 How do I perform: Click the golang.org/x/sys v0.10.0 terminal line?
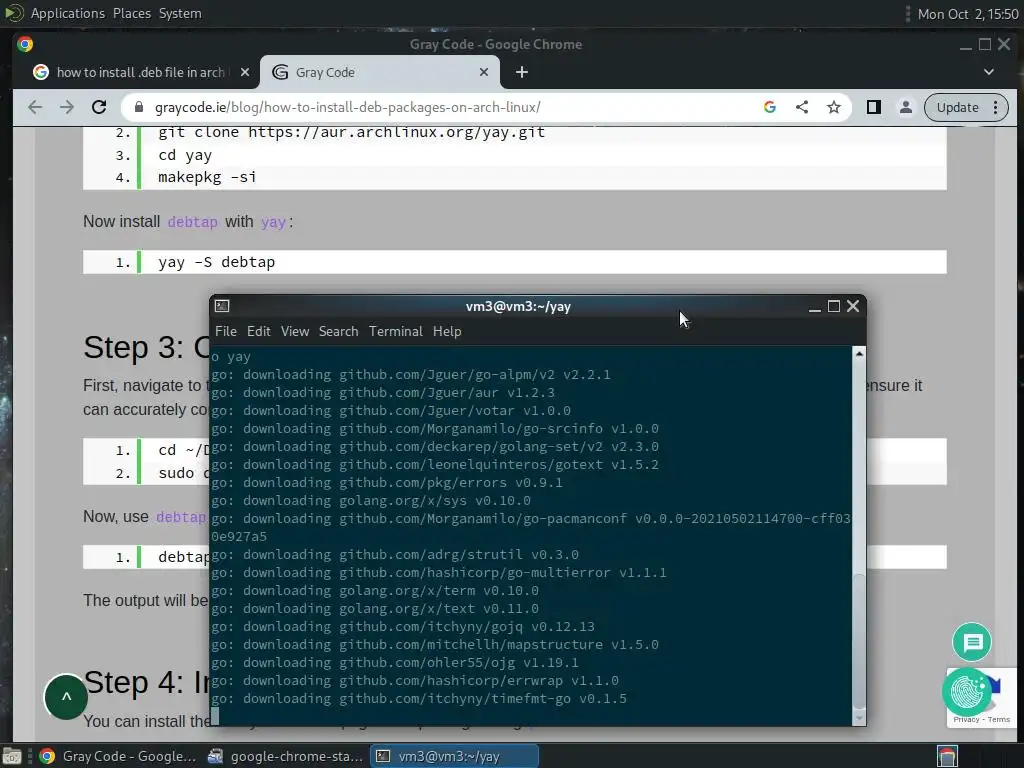pyautogui.click(x=371, y=501)
